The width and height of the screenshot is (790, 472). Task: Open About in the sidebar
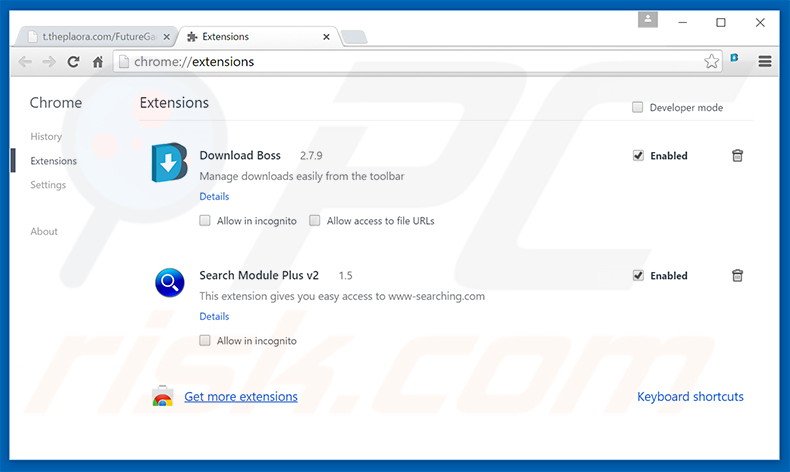pos(44,232)
